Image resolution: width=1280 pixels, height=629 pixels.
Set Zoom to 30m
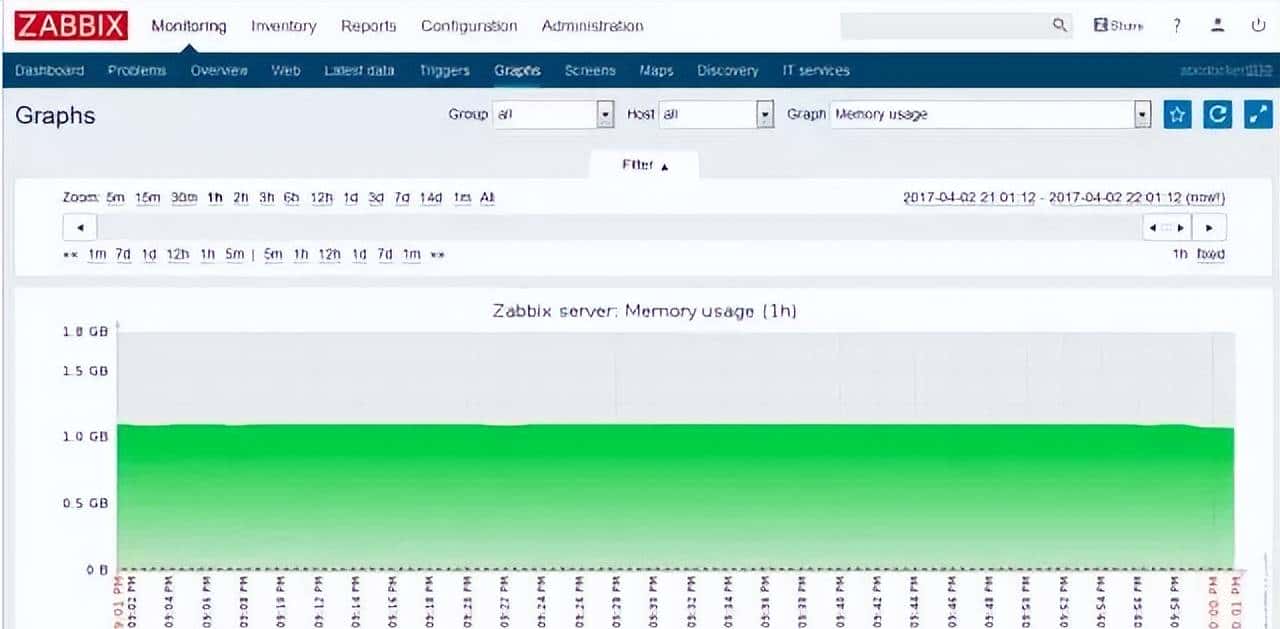click(184, 198)
